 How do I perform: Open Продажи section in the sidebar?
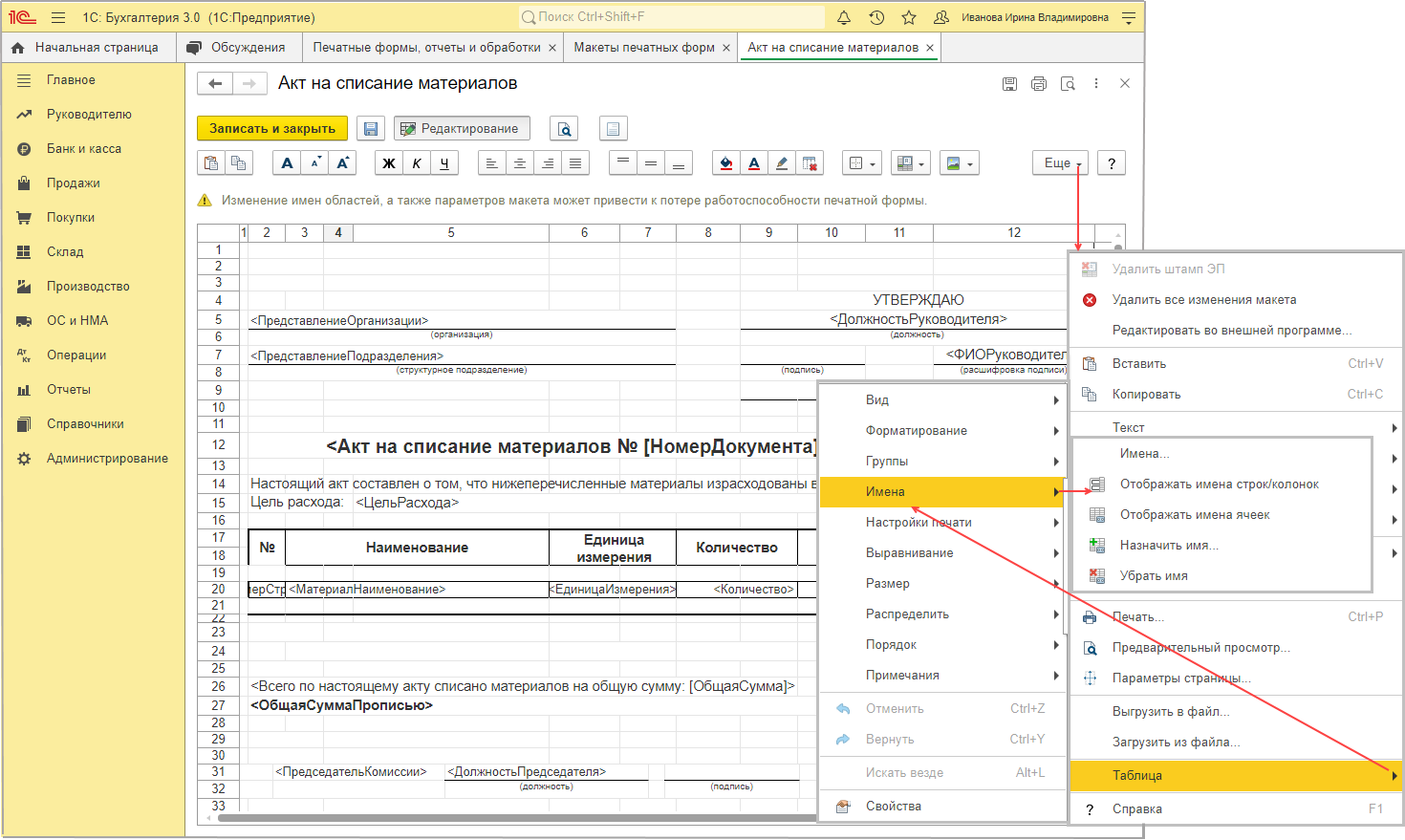(74, 183)
